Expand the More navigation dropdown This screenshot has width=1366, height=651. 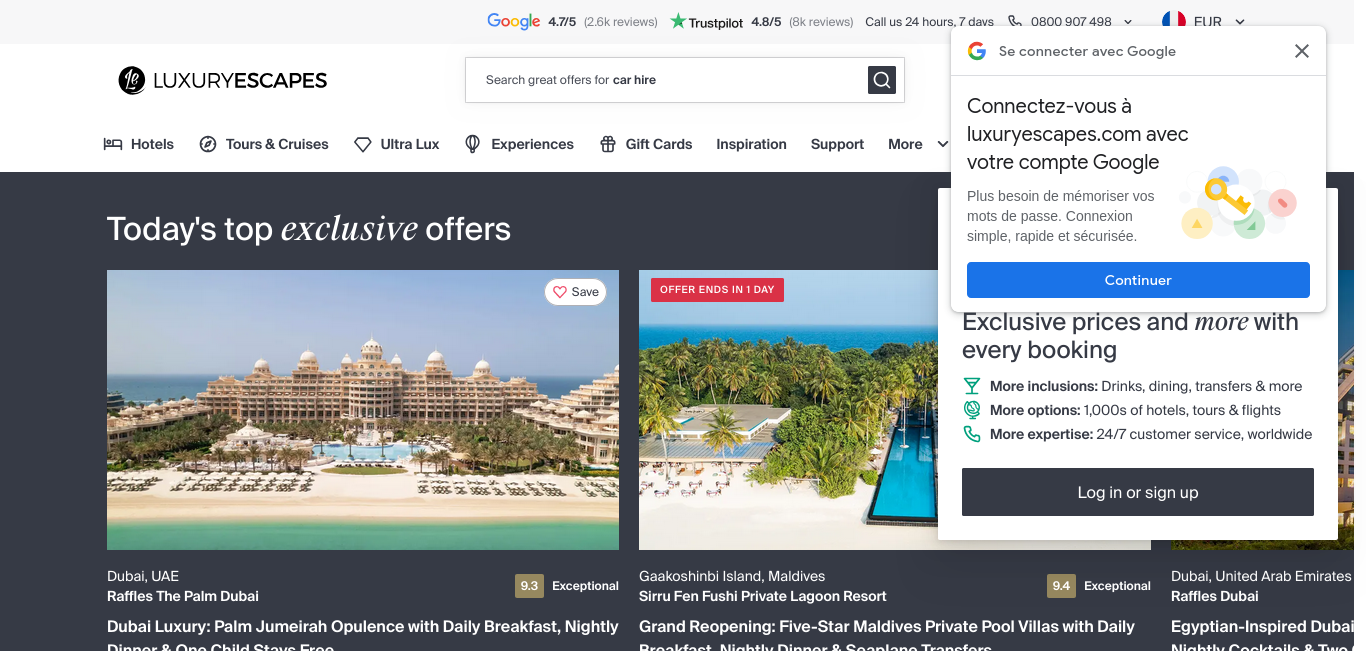[918, 144]
